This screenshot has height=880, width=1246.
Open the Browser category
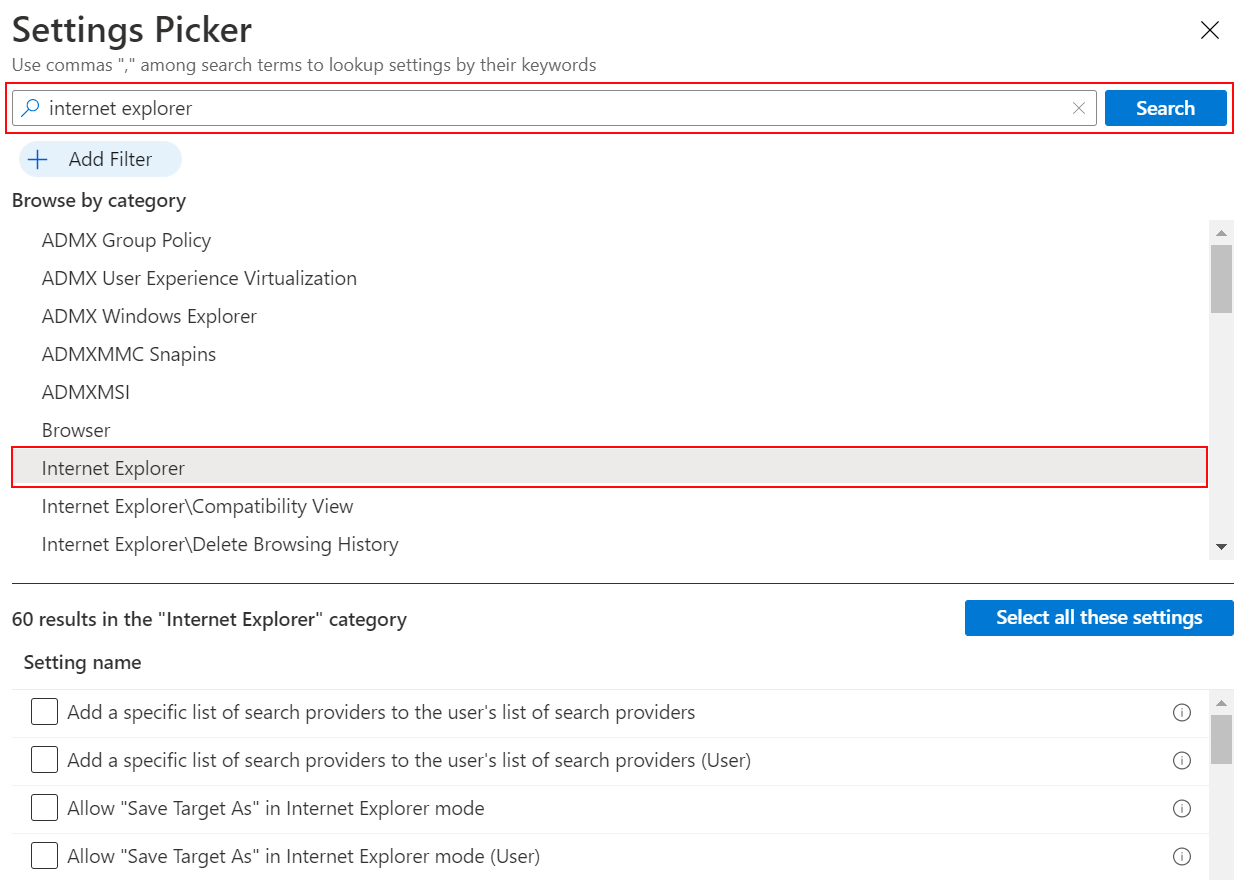tap(76, 430)
